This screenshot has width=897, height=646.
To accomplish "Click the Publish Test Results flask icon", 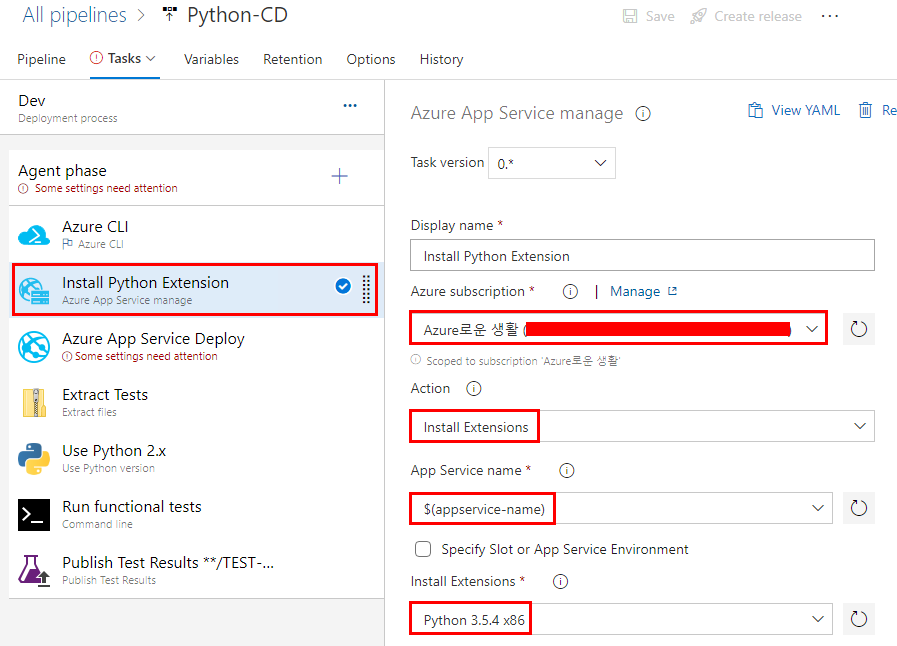I will (x=33, y=570).
